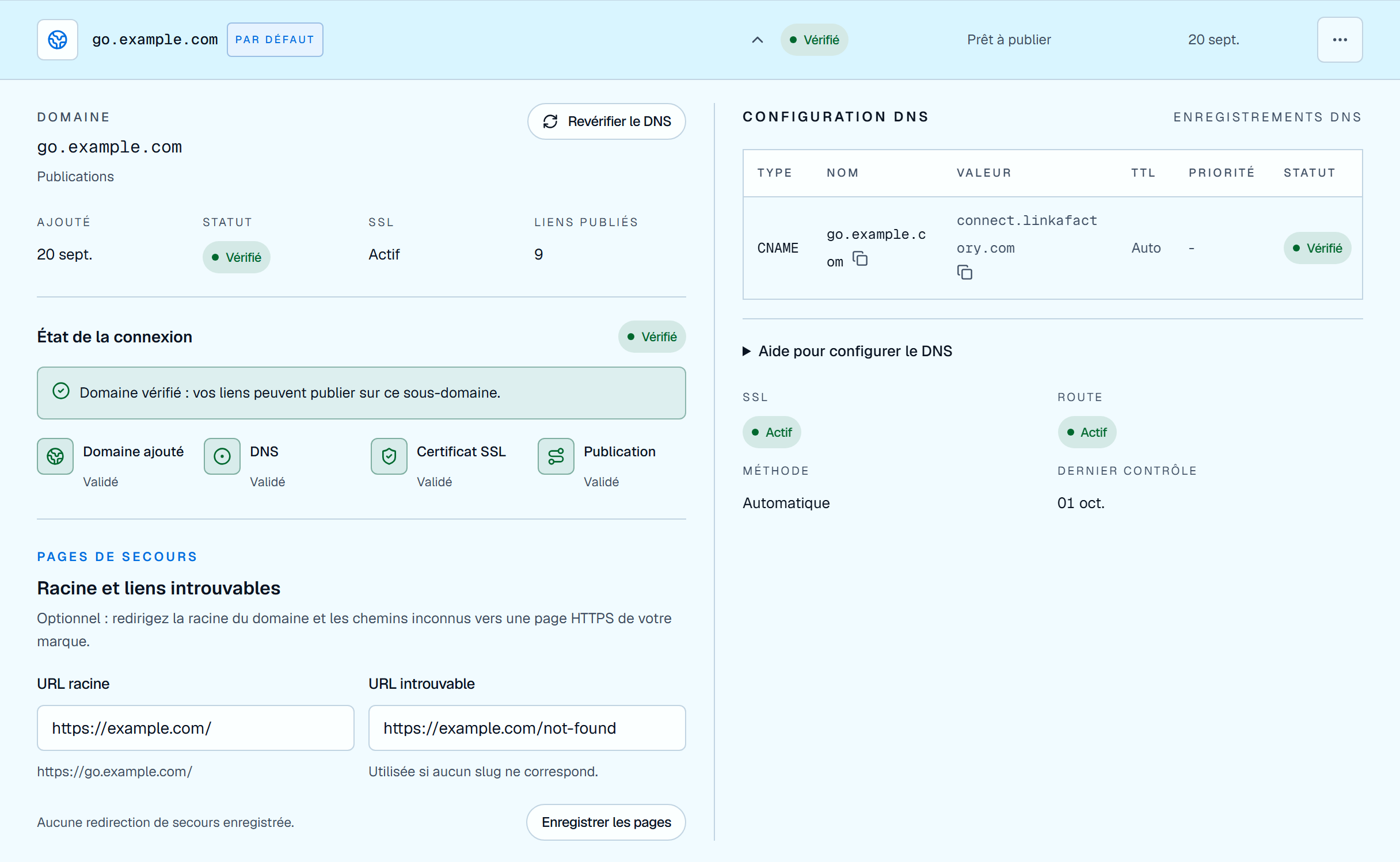
Task: Copy the connect.linkafactory.com value
Action: click(965, 272)
